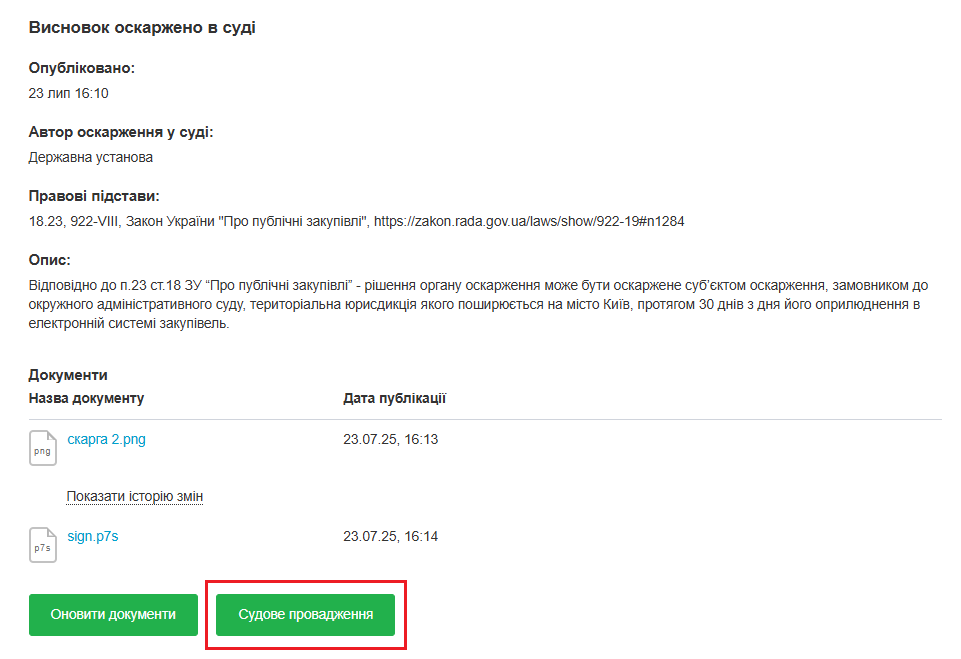Click the Опубліковано label
The height and width of the screenshot is (659, 961).
(x=82, y=68)
